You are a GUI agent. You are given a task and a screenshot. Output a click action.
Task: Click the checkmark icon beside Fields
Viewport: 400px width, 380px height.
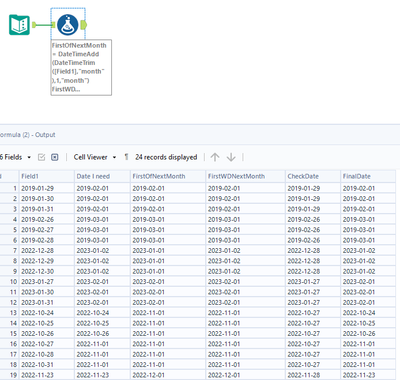pos(41,157)
